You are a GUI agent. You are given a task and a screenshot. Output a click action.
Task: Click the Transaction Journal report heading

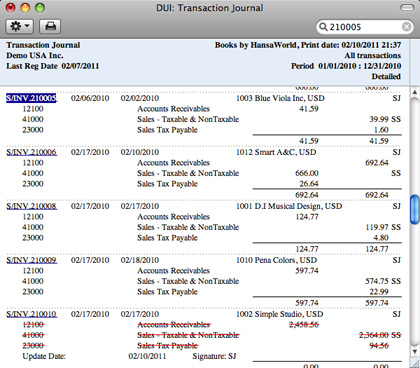point(43,45)
